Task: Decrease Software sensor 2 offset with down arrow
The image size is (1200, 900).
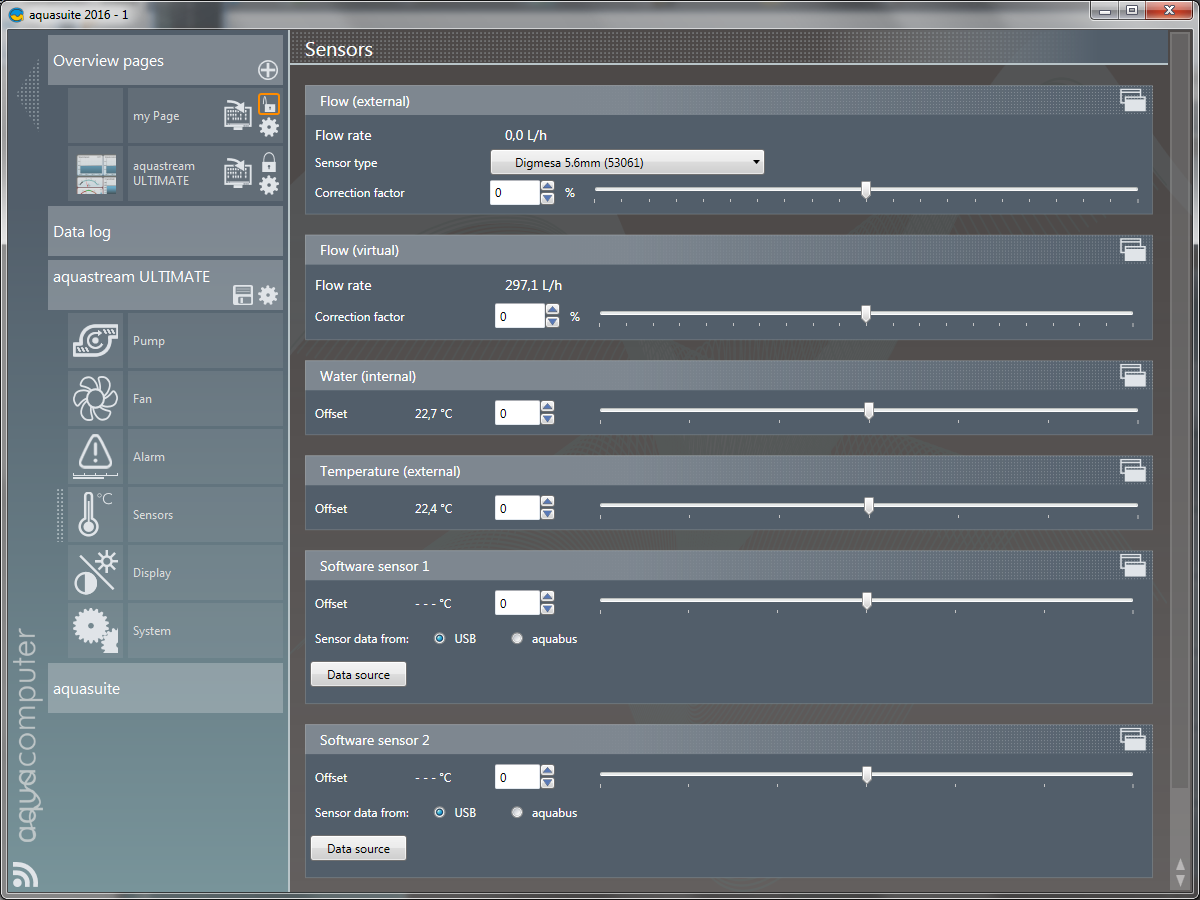Action: coord(547,783)
